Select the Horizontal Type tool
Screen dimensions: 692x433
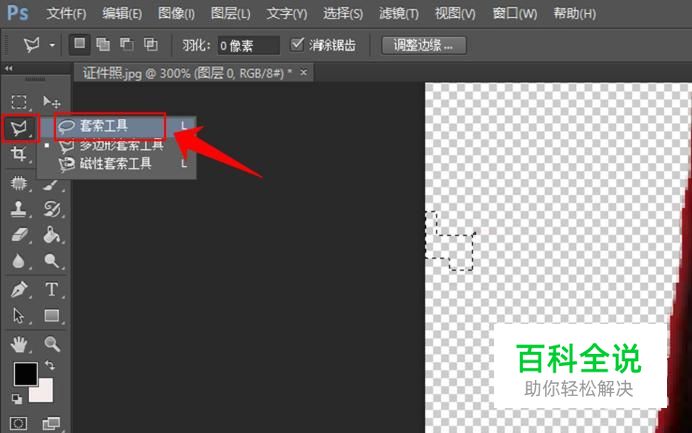tap(52, 290)
